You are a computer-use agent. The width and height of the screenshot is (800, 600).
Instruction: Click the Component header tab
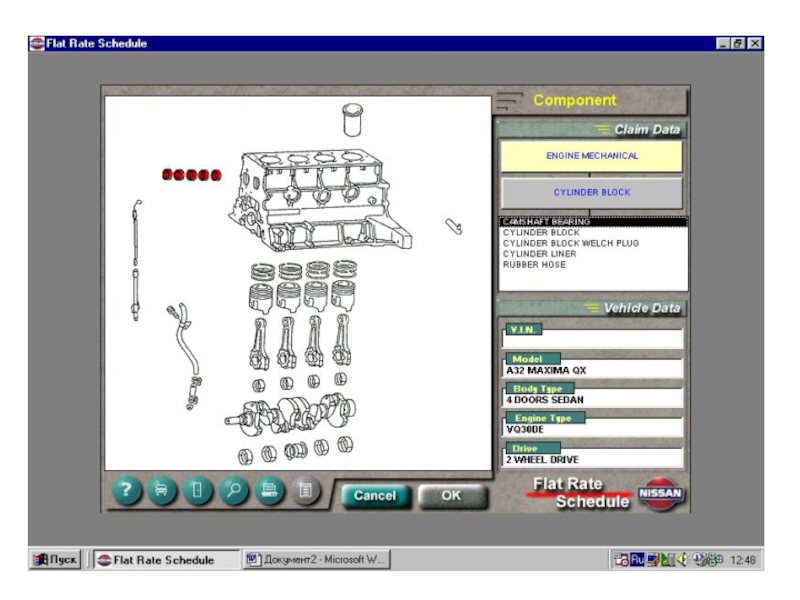591,101
